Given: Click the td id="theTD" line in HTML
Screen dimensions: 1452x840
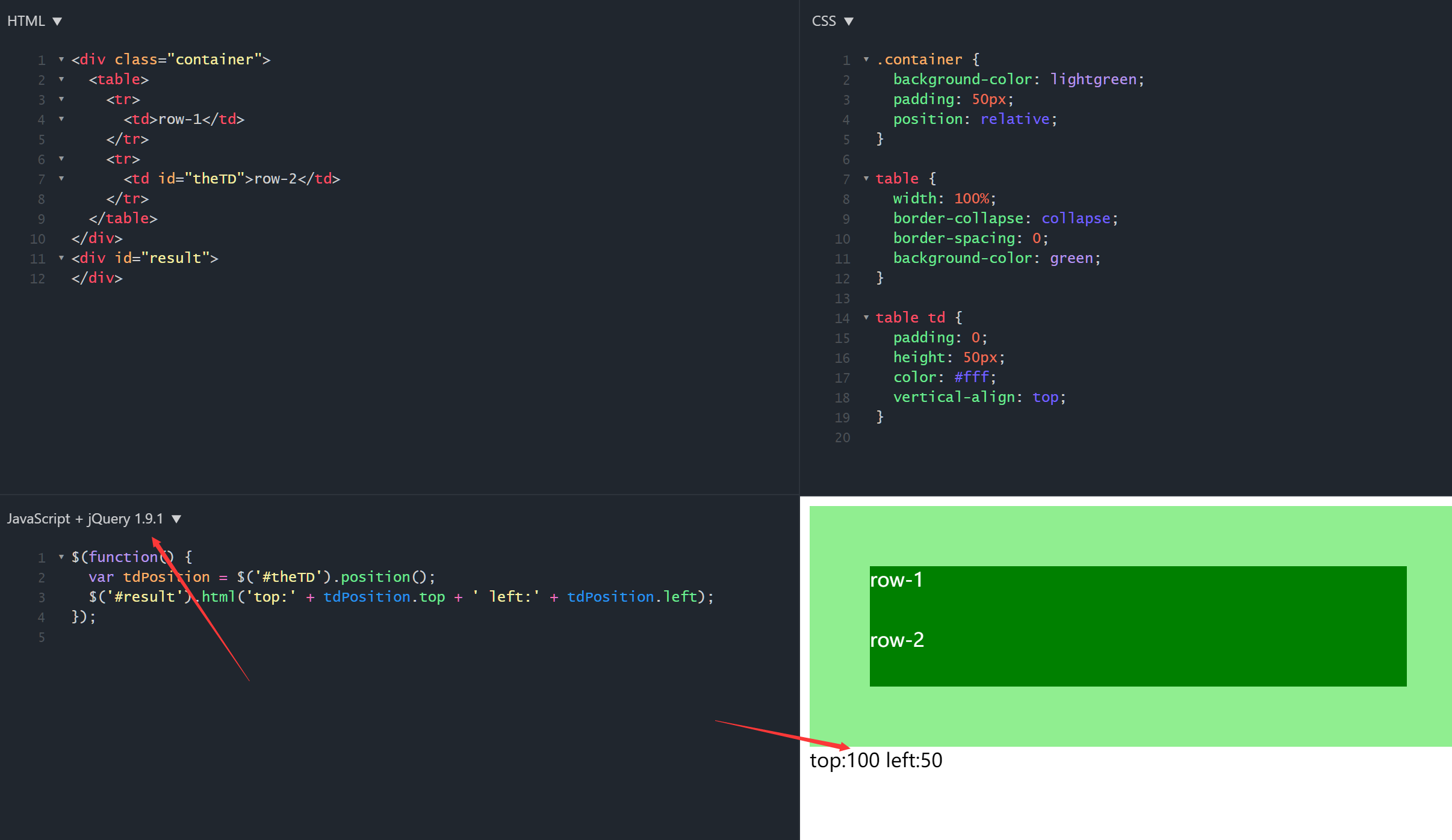Looking at the screenshot, I should click(232, 178).
